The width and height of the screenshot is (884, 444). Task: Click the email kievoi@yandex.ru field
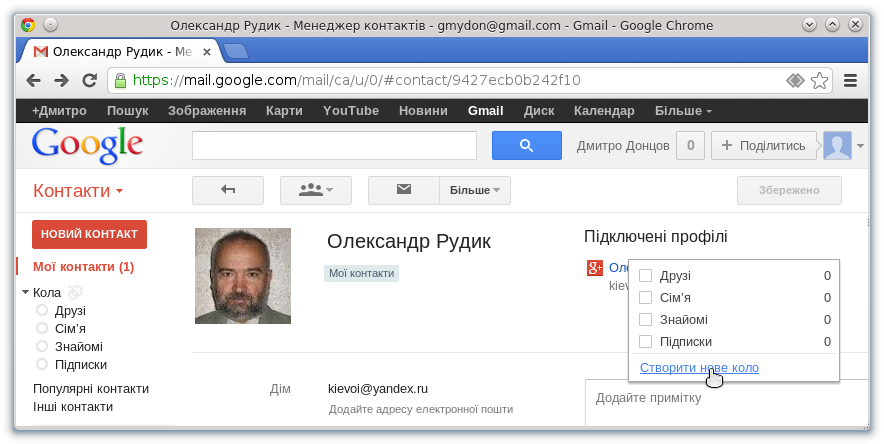point(378,389)
